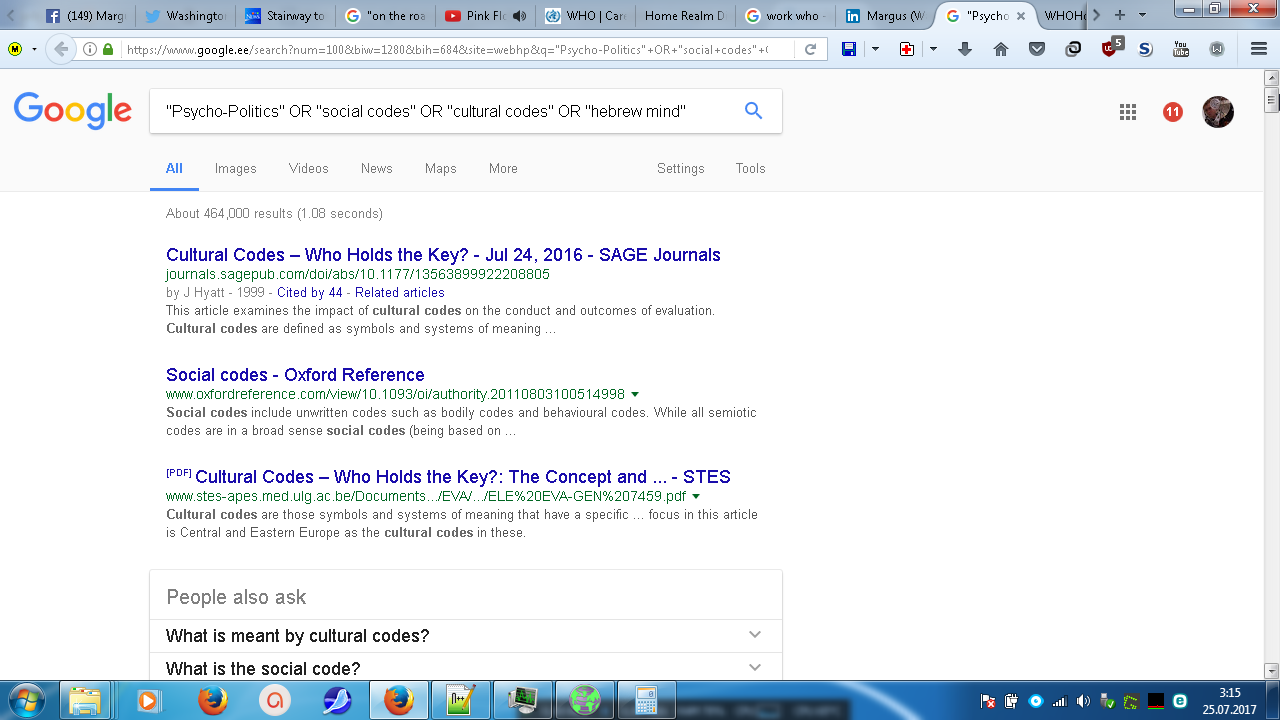Image resolution: width=1280 pixels, height=720 pixels.
Task: Open the save icon dropdown arrow
Action: click(875, 49)
